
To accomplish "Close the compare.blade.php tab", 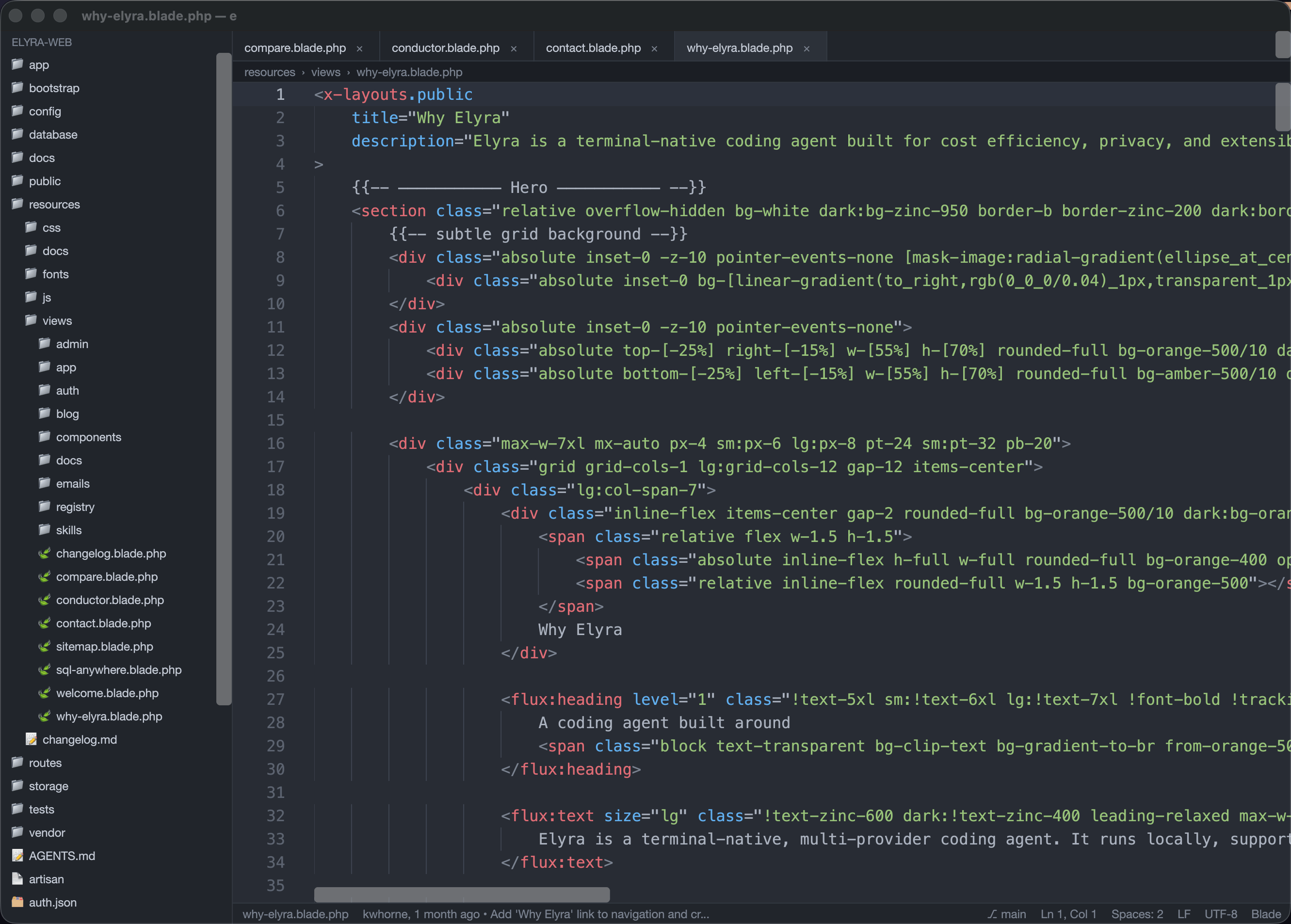I will (x=360, y=49).
